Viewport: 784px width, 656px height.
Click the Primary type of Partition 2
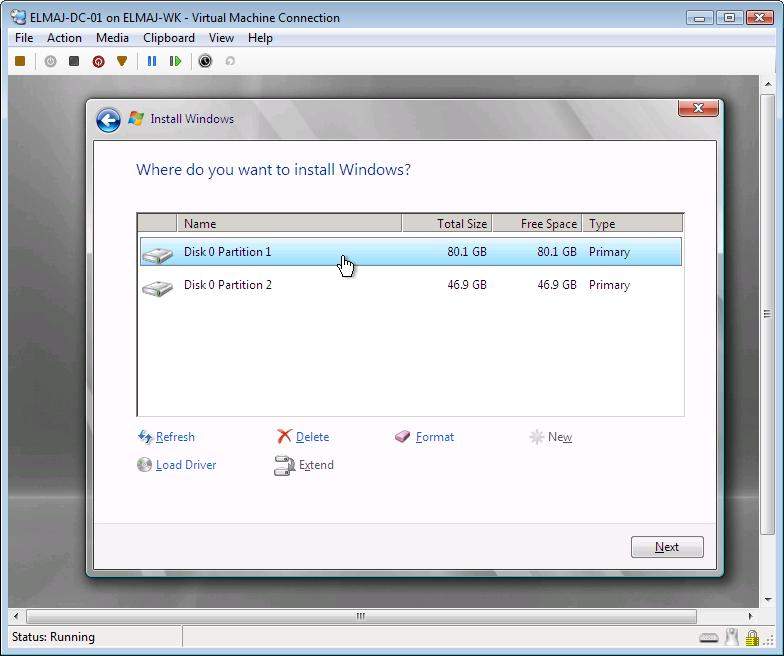click(609, 285)
